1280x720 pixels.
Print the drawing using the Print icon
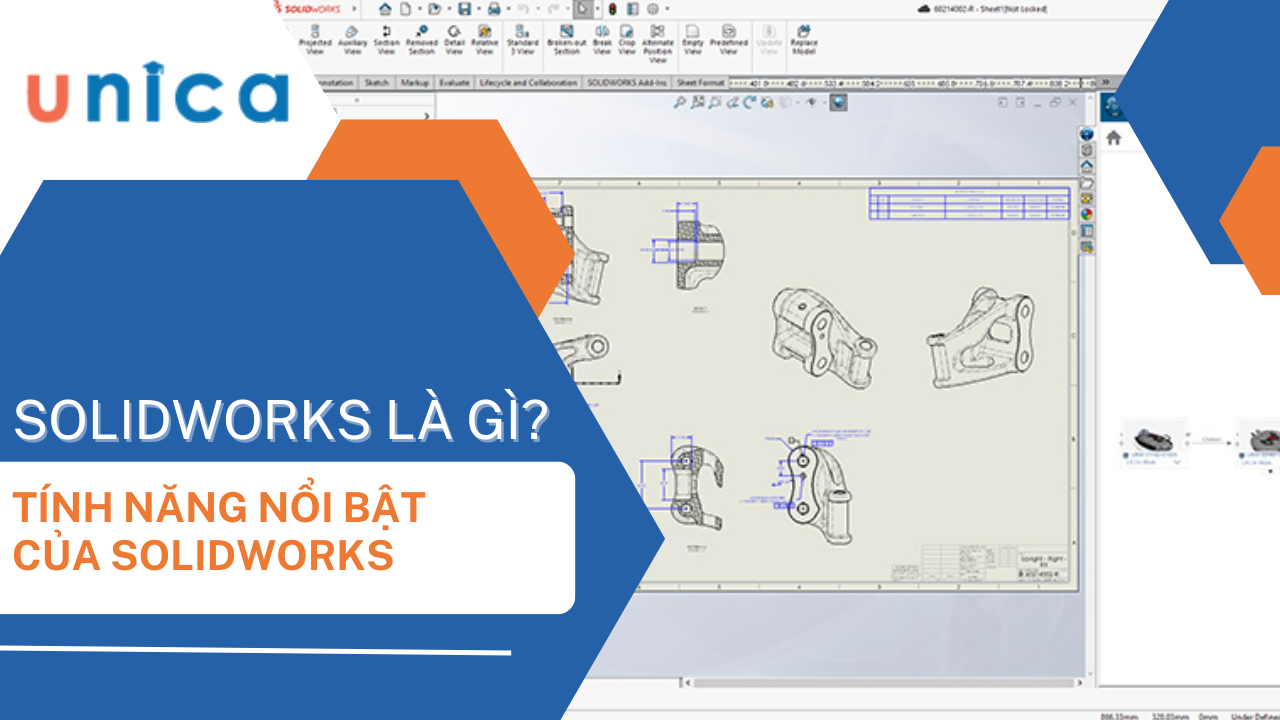coord(494,8)
